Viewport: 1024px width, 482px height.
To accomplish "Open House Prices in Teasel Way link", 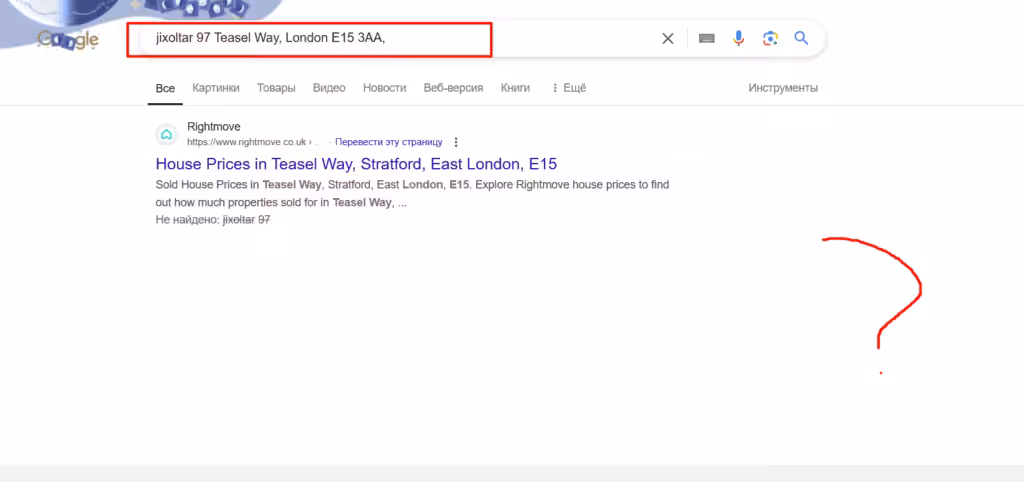I will pyautogui.click(x=356, y=163).
